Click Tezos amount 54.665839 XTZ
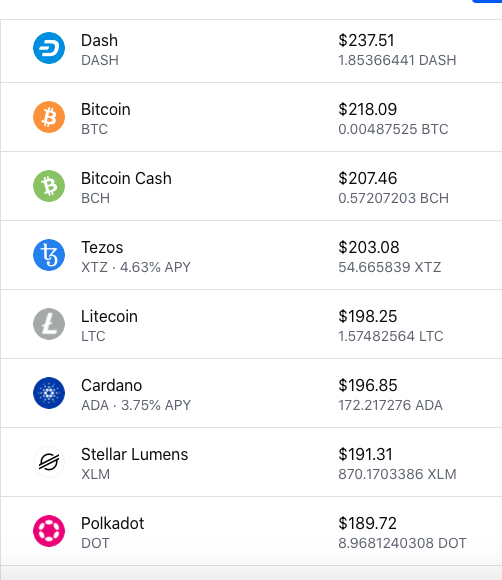 click(x=390, y=267)
